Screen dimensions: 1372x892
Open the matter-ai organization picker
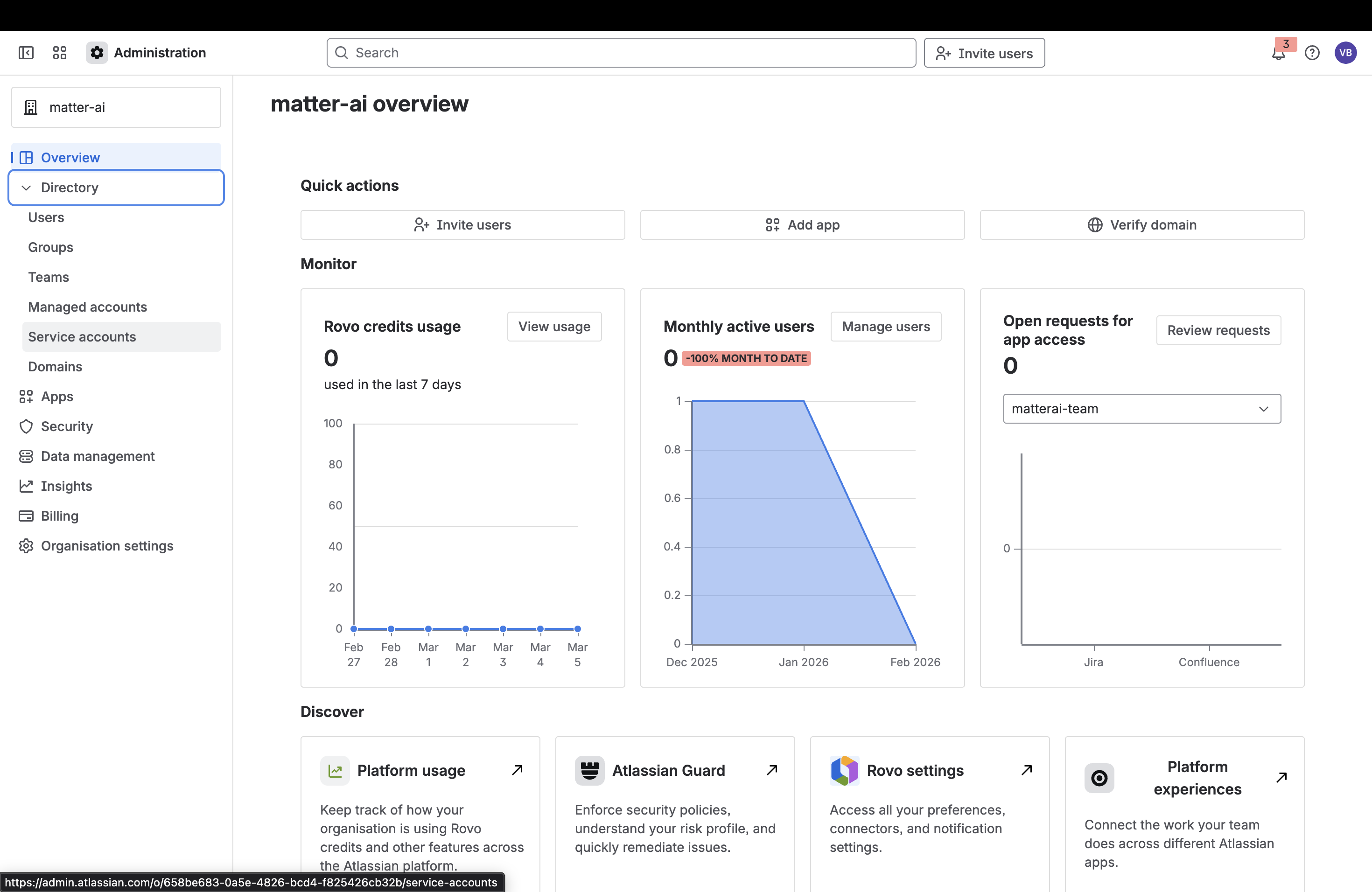click(115, 107)
